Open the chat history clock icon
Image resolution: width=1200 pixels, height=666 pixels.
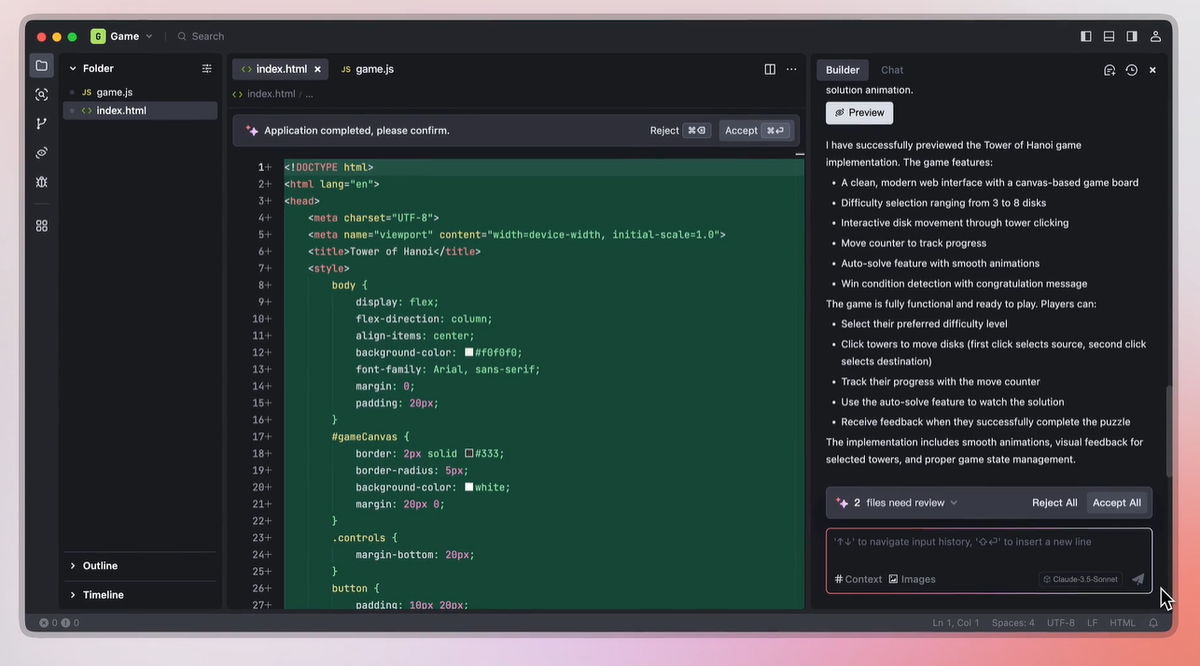tap(1131, 70)
